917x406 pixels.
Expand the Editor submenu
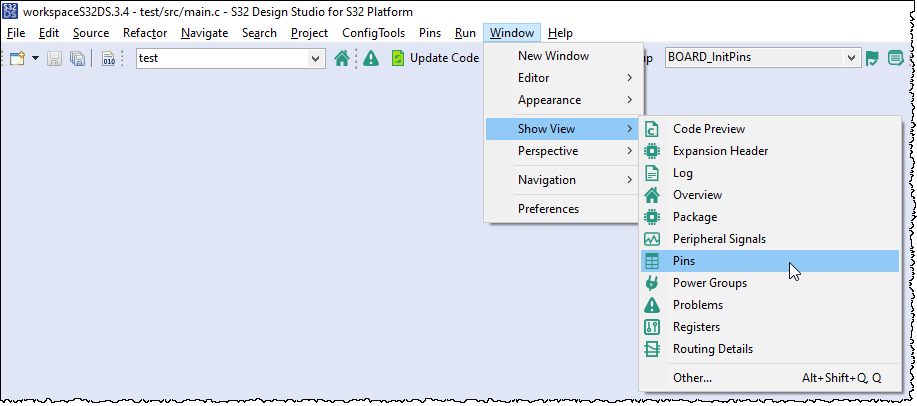[x=563, y=78]
